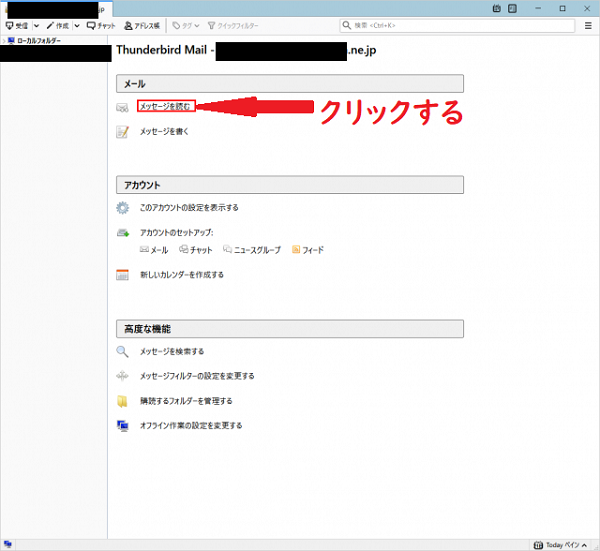Select ローカルフォルダー in folder pane
Image resolution: width=600 pixels, height=551 pixels.
[x=38, y=41]
